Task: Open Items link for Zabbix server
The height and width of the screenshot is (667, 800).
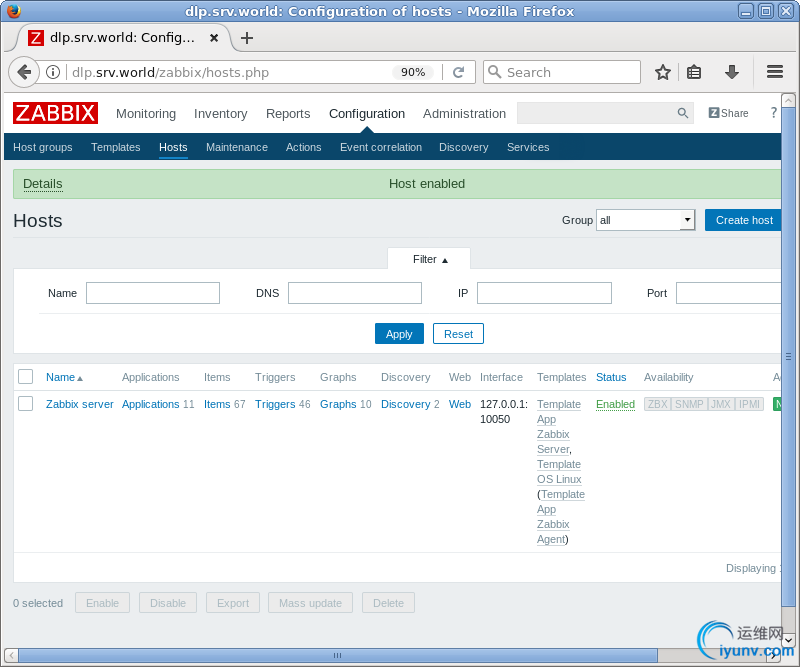Action: (217, 404)
